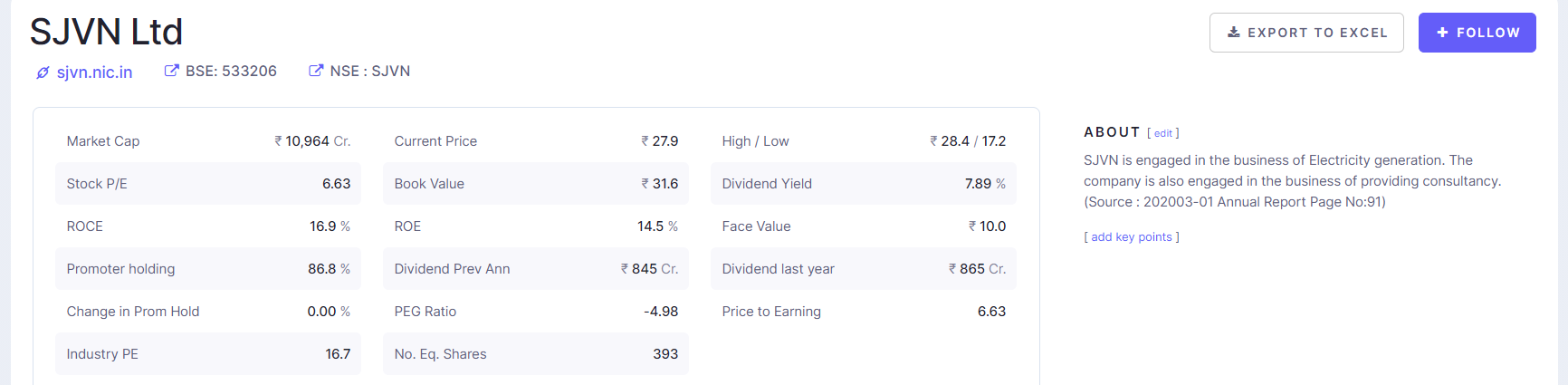Open the sjvn.nic.in website link
This screenshot has width=1568, height=385.
[x=94, y=72]
